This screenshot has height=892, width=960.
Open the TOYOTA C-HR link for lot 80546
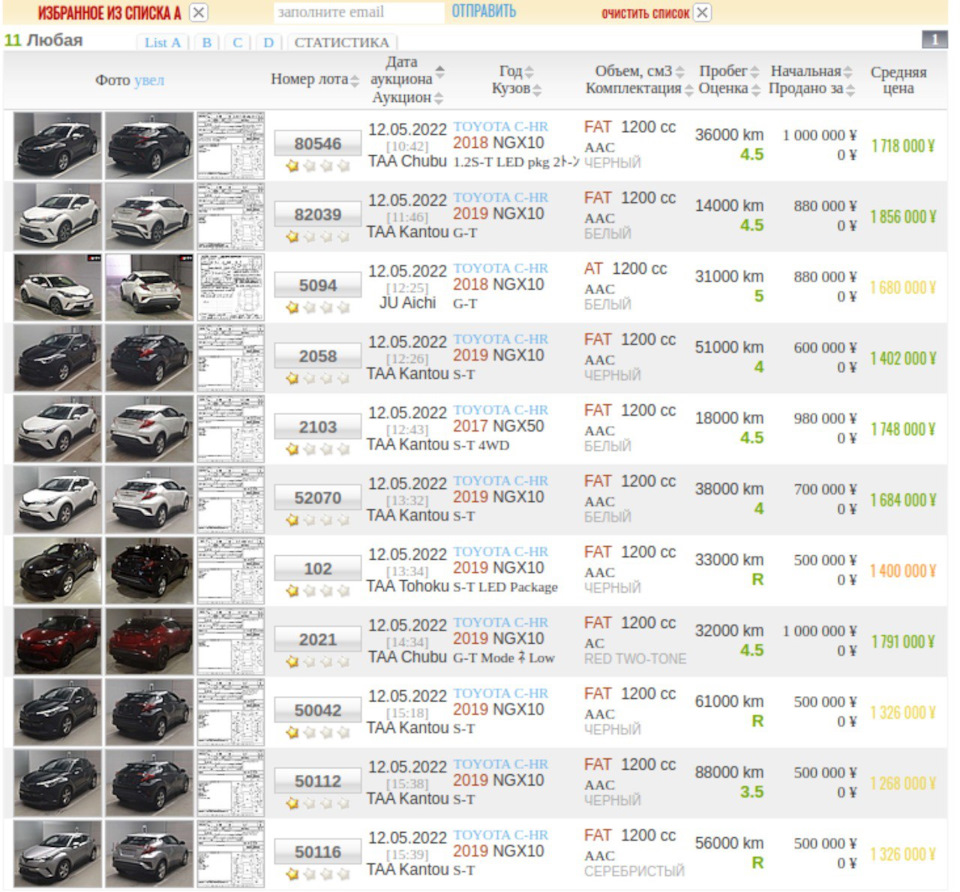501,127
